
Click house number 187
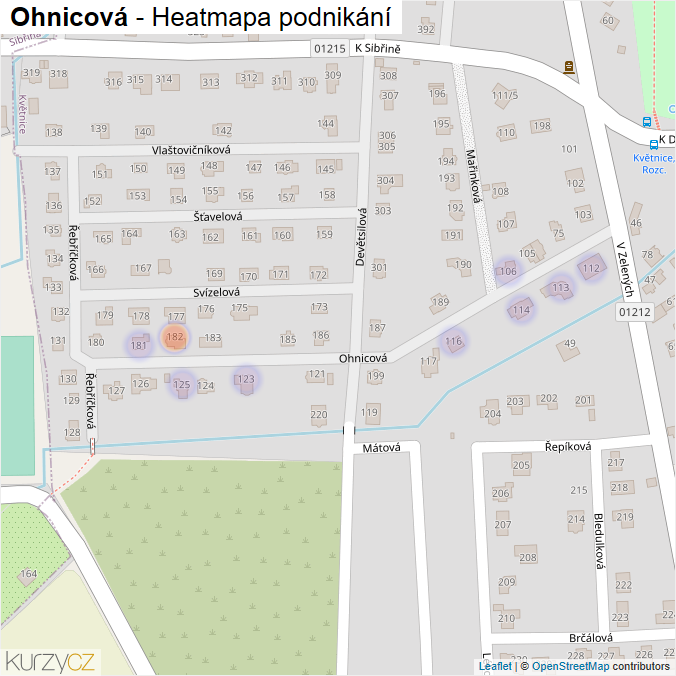(377, 328)
